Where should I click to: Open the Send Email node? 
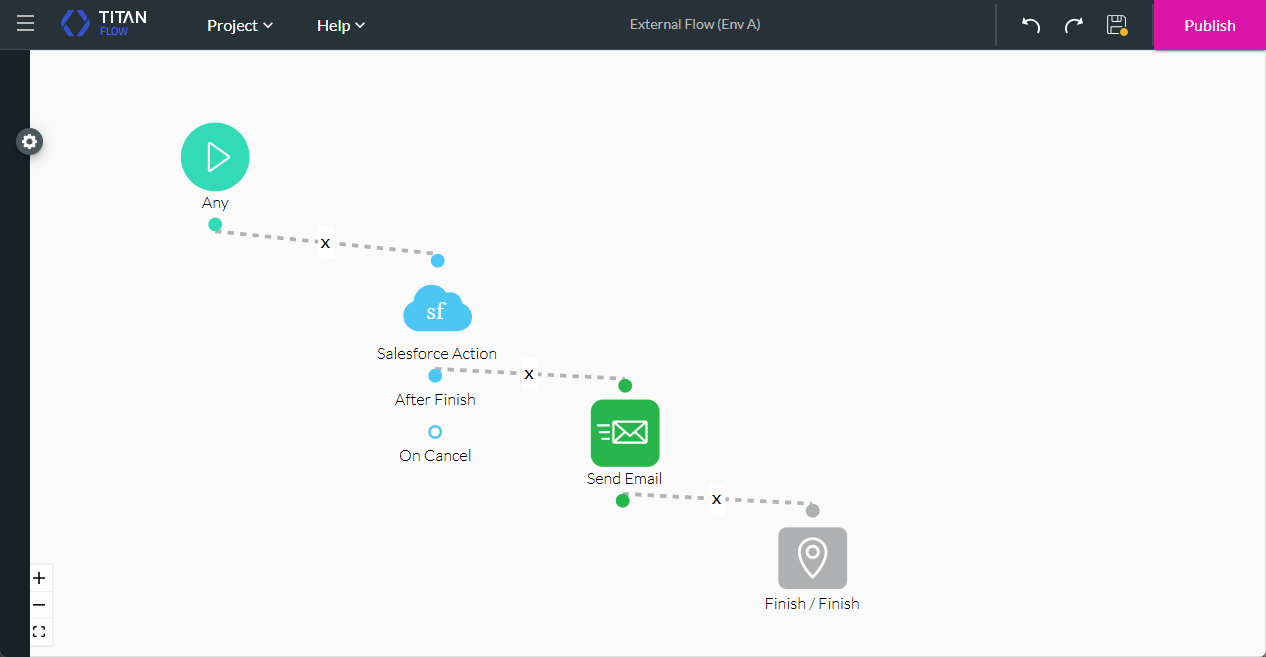[625, 433]
